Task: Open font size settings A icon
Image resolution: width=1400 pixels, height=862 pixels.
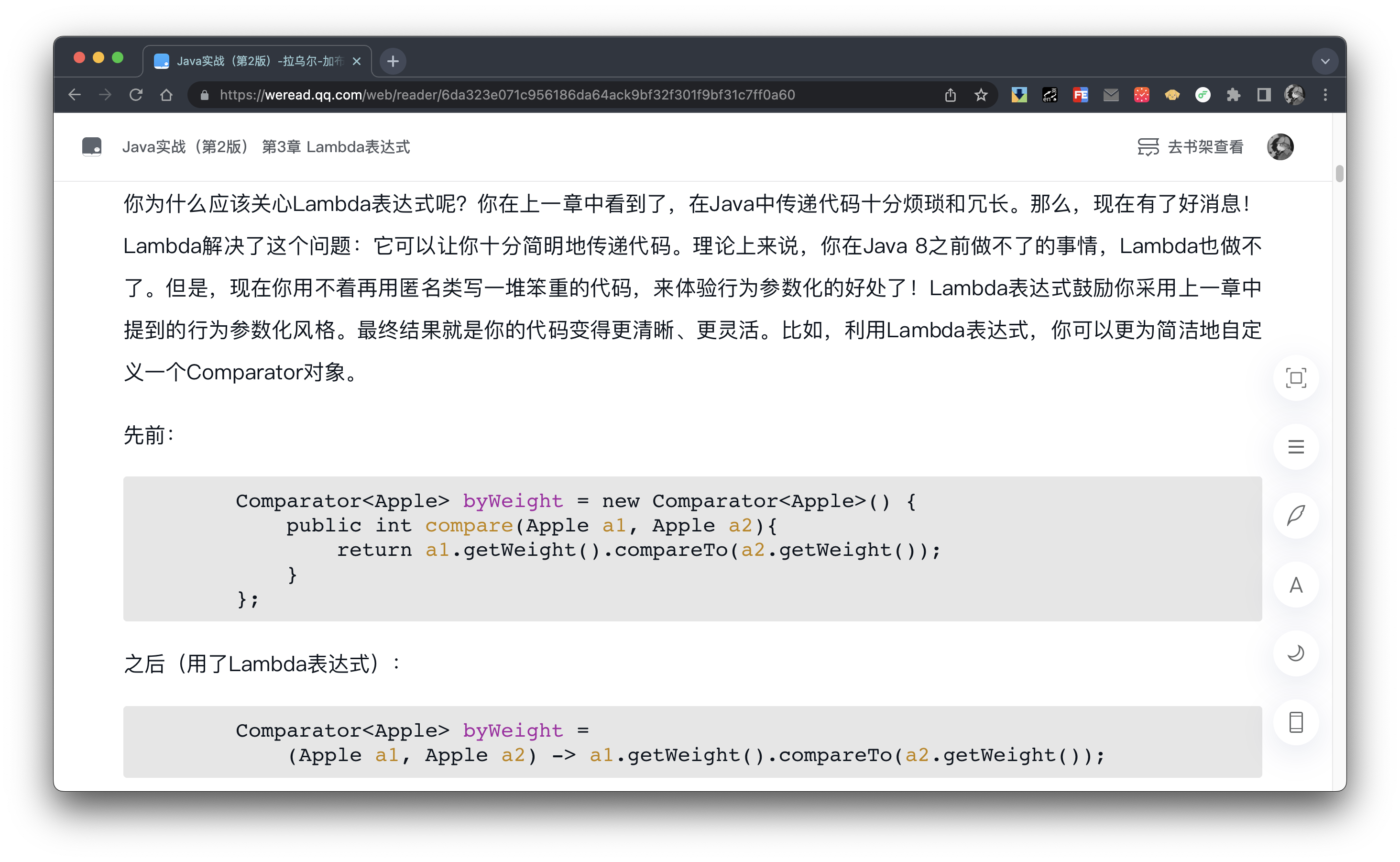Action: coord(1295,585)
